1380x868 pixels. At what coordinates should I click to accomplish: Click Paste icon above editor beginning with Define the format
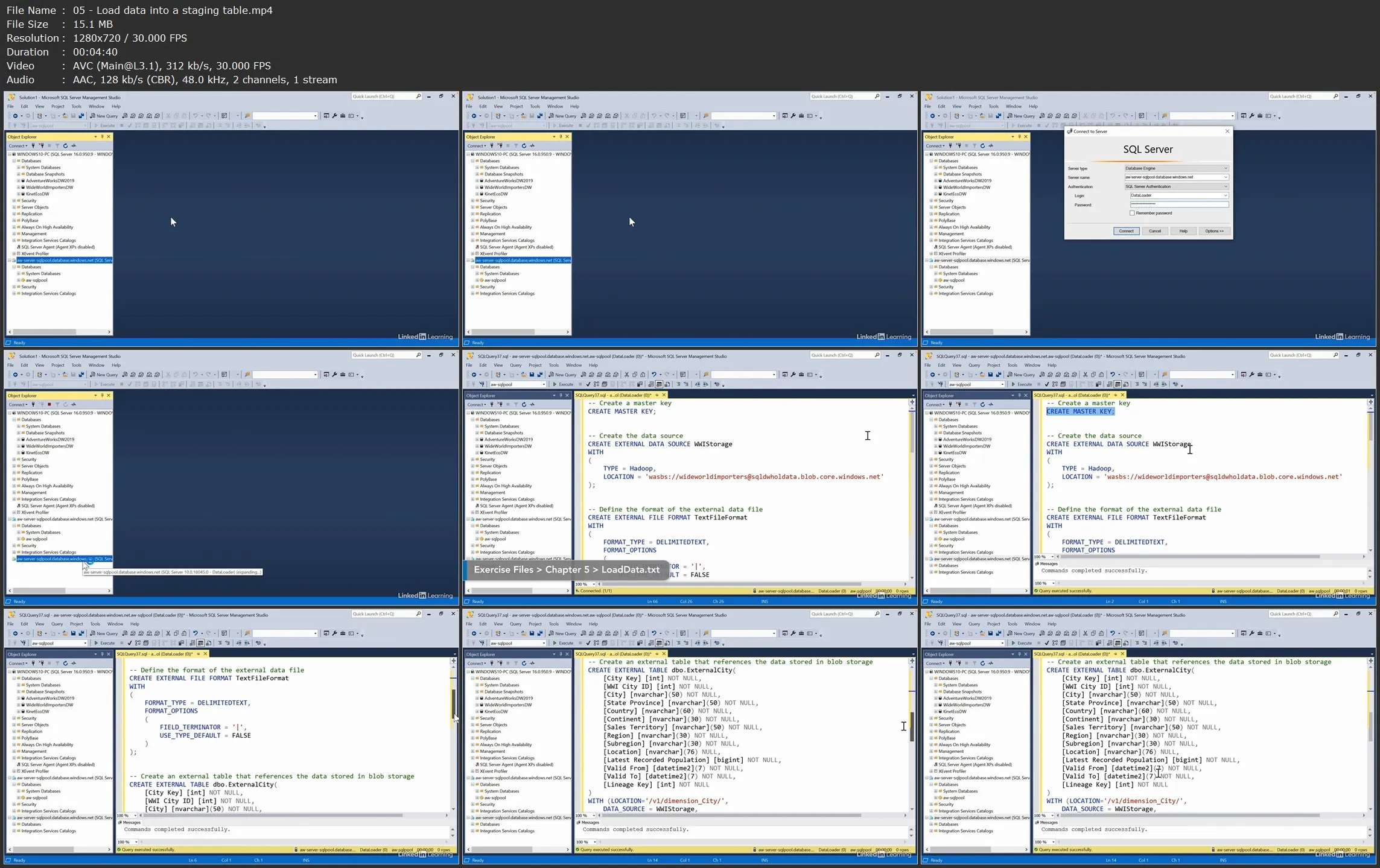184,633
